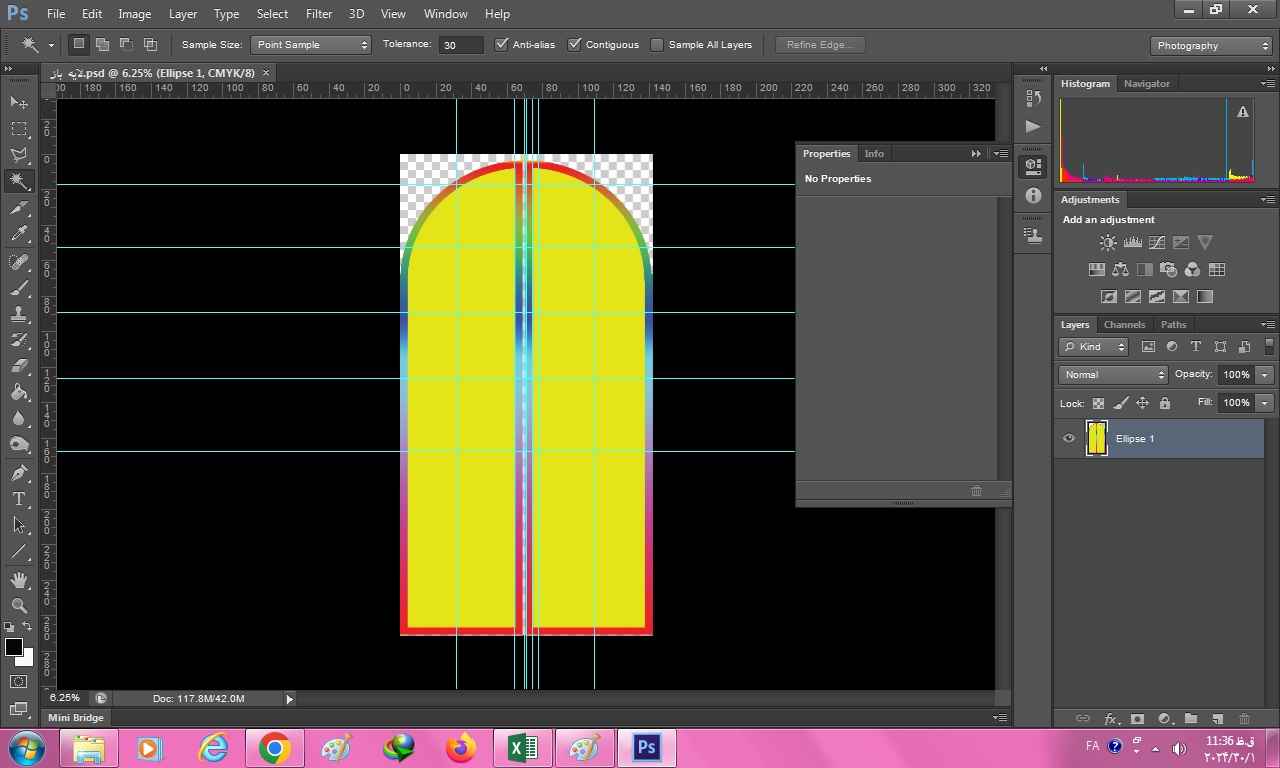Open the Sample Size dropdown
Image resolution: width=1280 pixels, height=768 pixels.
311,45
